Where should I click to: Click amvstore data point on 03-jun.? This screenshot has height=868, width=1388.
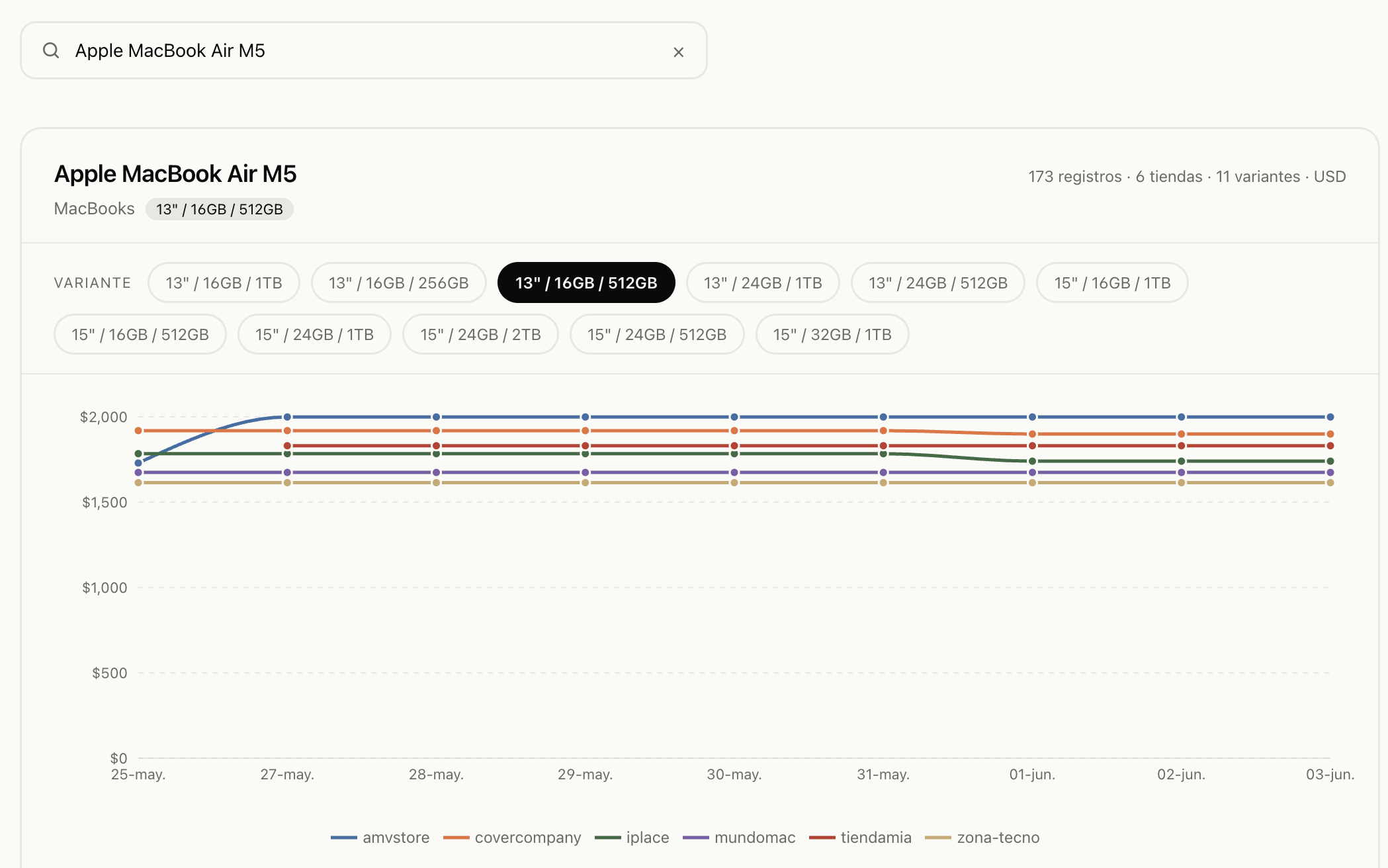click(x=1330, y=417)
